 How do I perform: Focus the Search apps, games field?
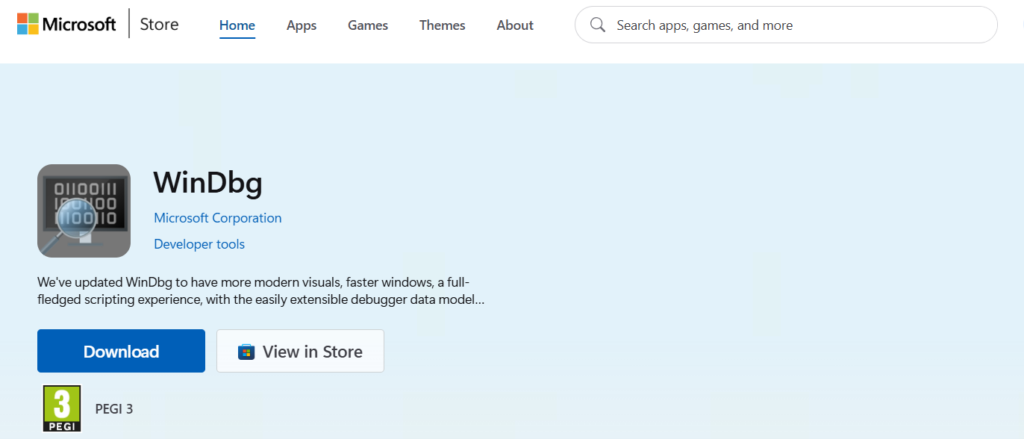coord(786,25)
